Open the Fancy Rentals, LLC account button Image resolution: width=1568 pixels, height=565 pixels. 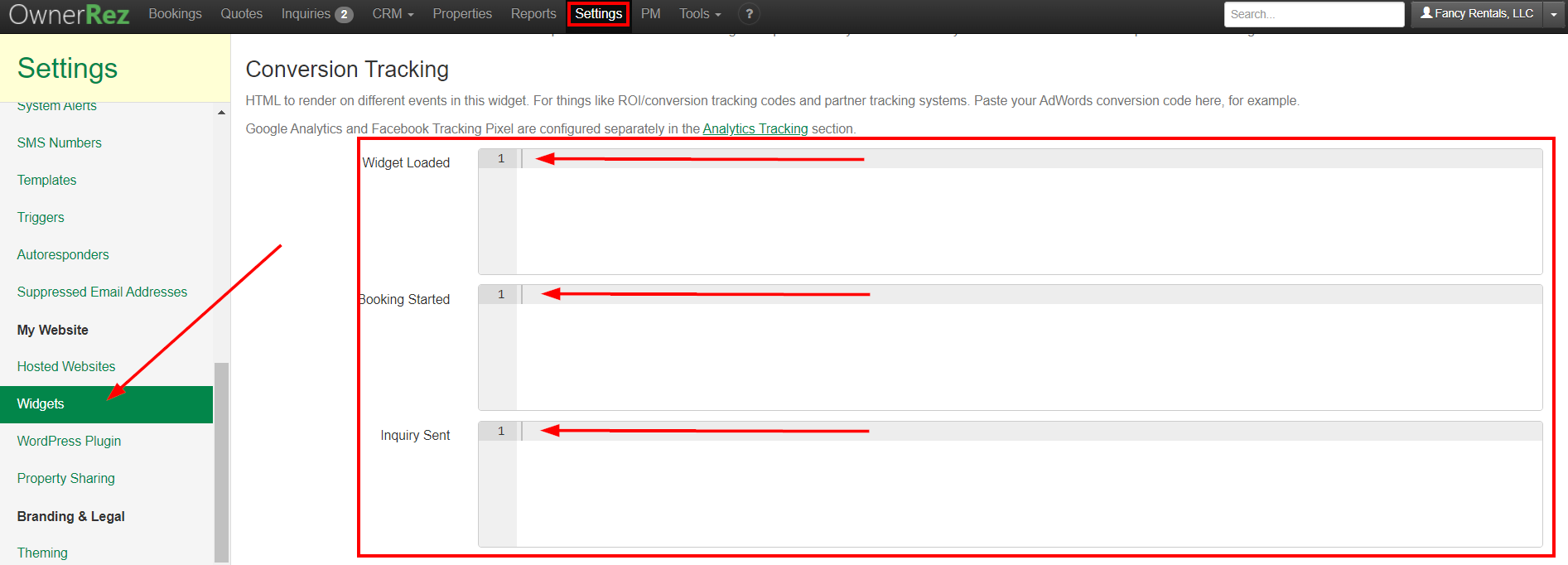1477,14
